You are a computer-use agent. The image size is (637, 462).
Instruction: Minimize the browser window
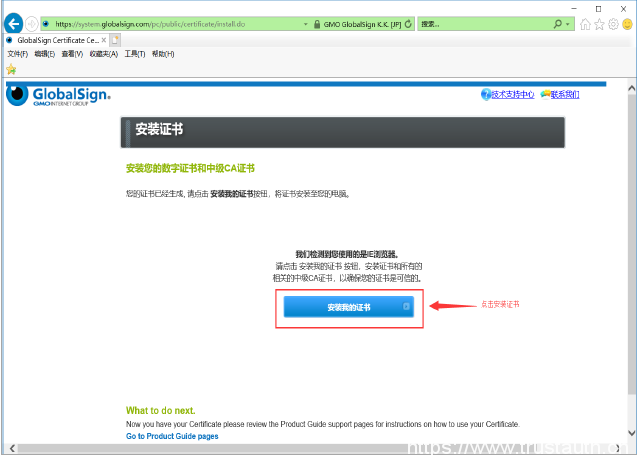click(x=574, y=9)
